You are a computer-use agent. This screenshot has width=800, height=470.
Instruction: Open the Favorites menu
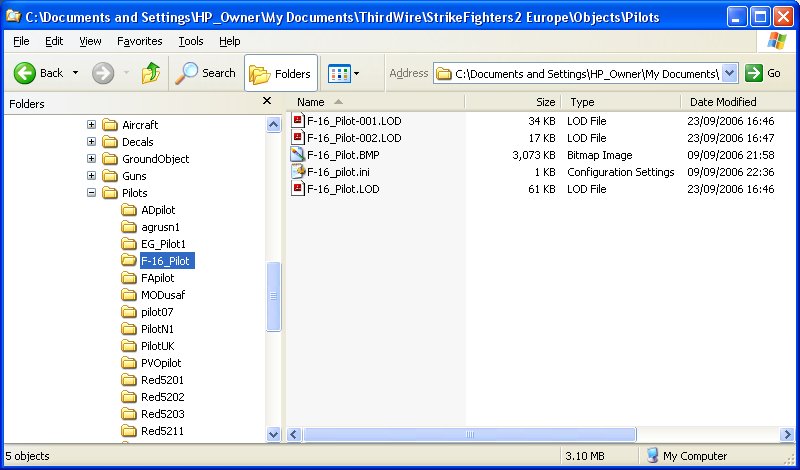[139, 41]
